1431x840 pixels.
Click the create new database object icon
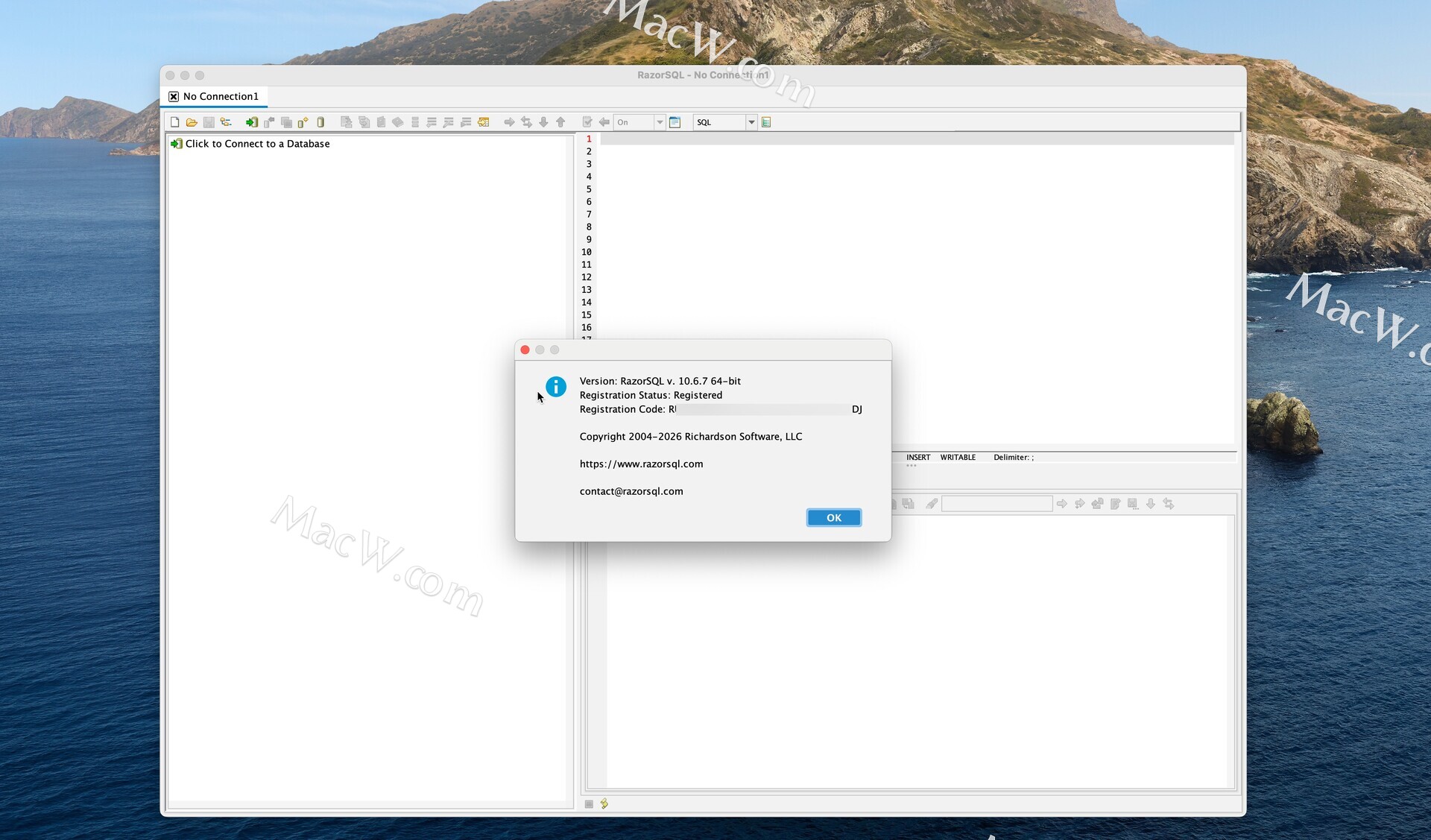(x=303, y=122)
